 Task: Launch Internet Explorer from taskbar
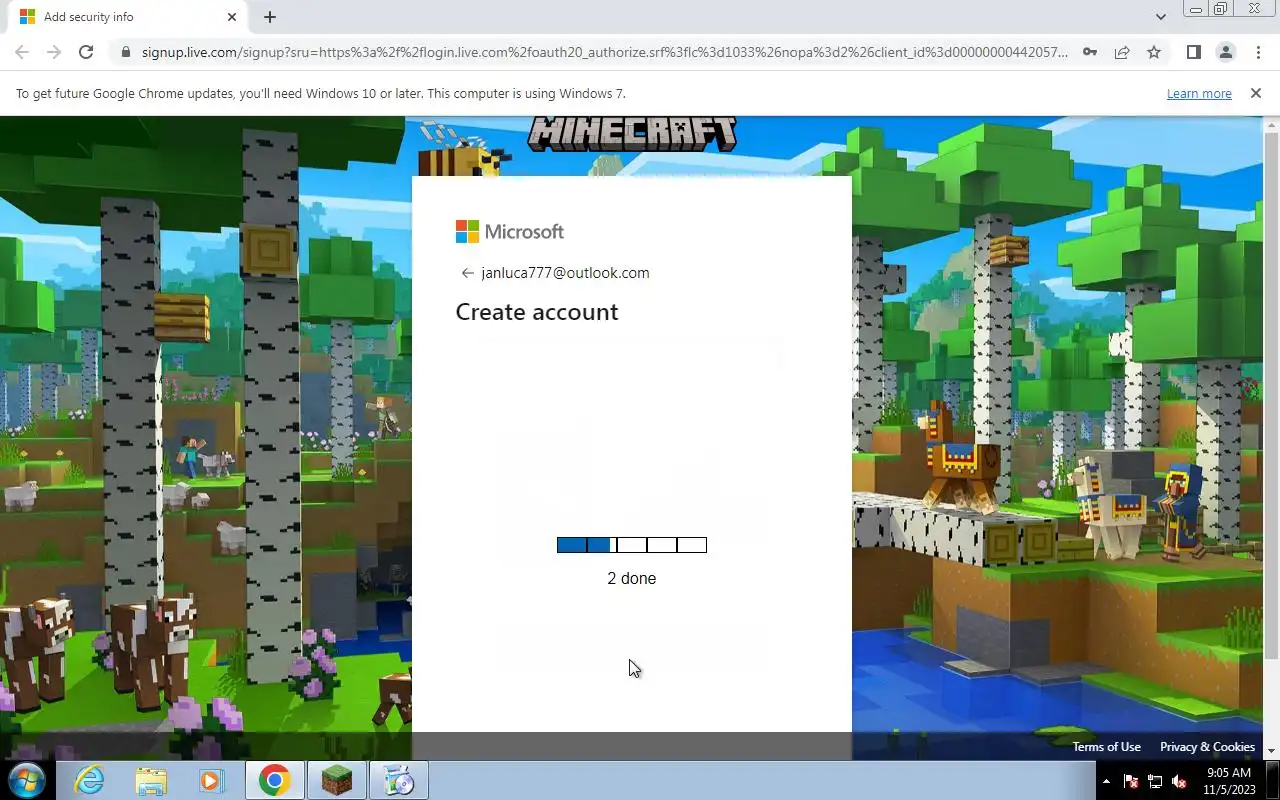pos(89,780)
